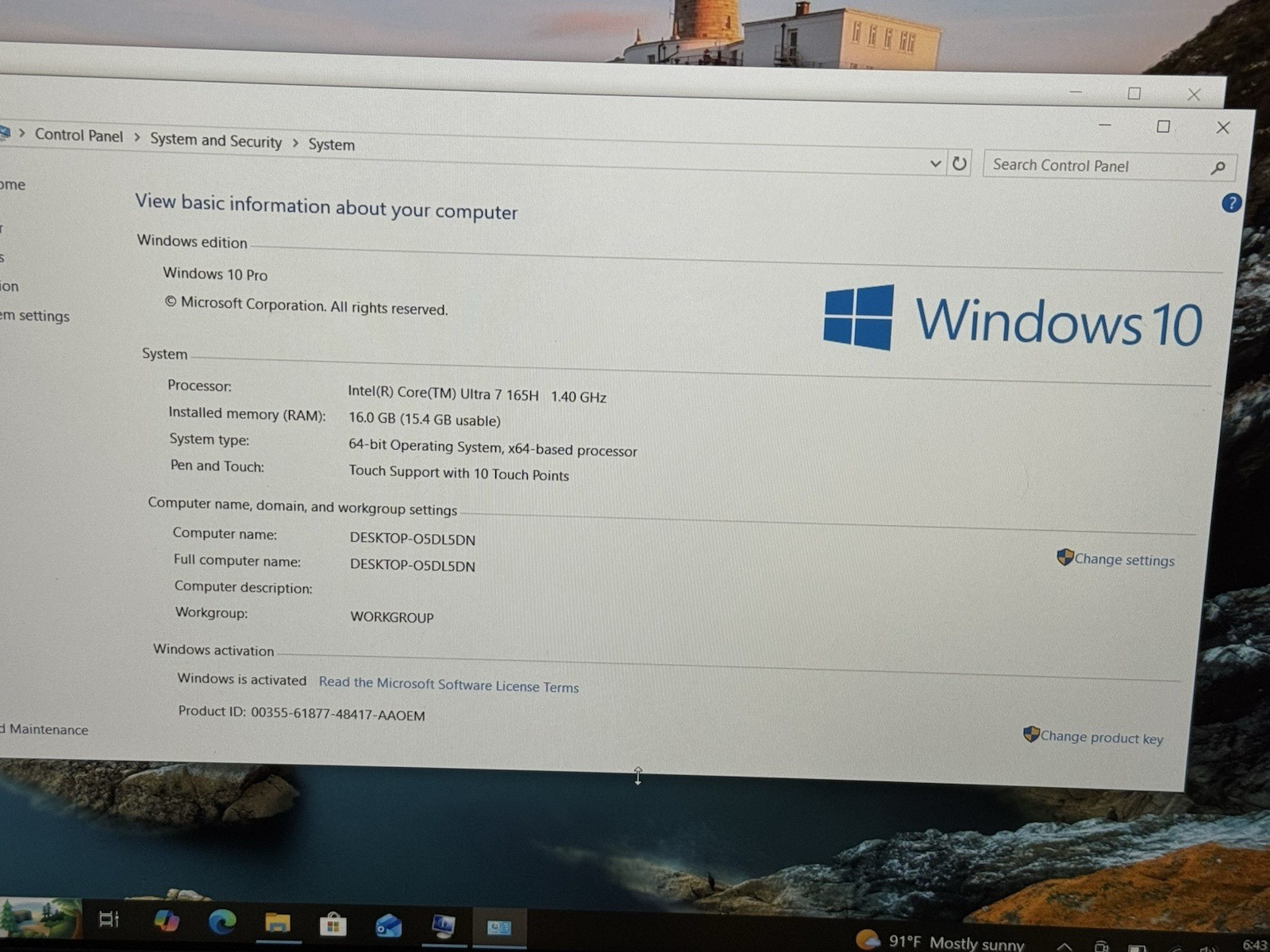Open the Maintenance link in sidebar
Image resolution: width=1270 pixels, height=952 pixels.
[46, 729]
